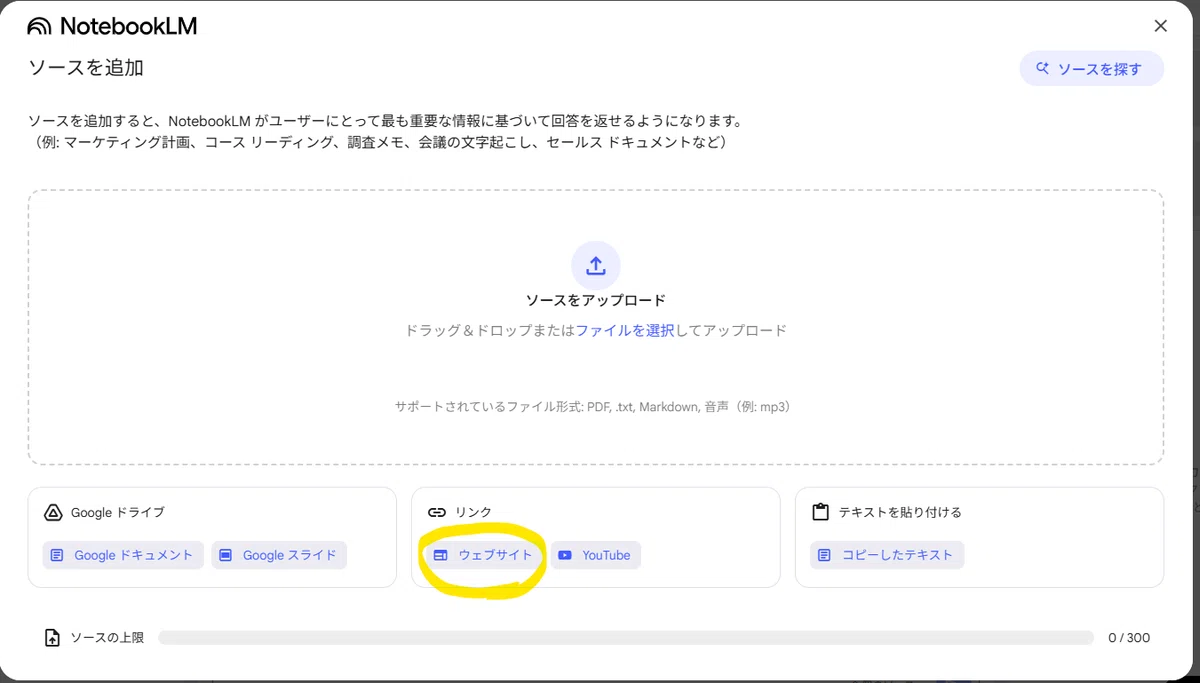The width and height of the screenshot is (1200, 683).
Task: Choose the YouTube source option
Action: tap(596, 555)
